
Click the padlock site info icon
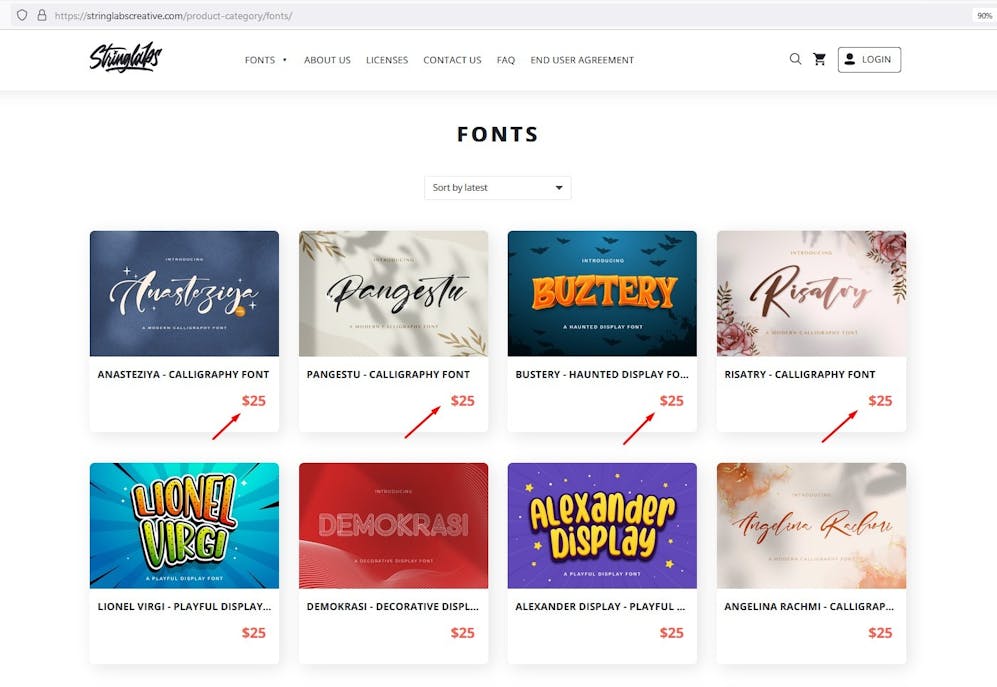click(41, 16)
